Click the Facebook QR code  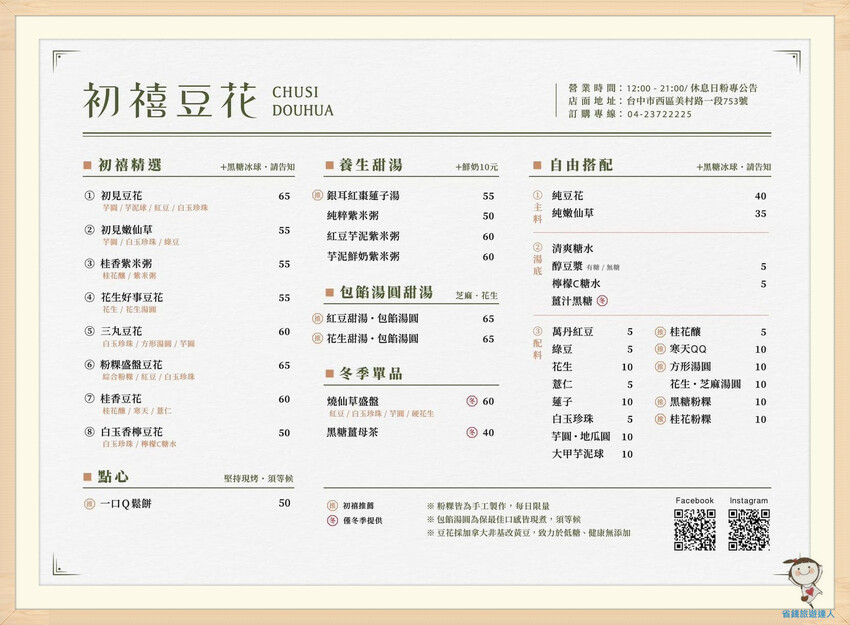694,530
